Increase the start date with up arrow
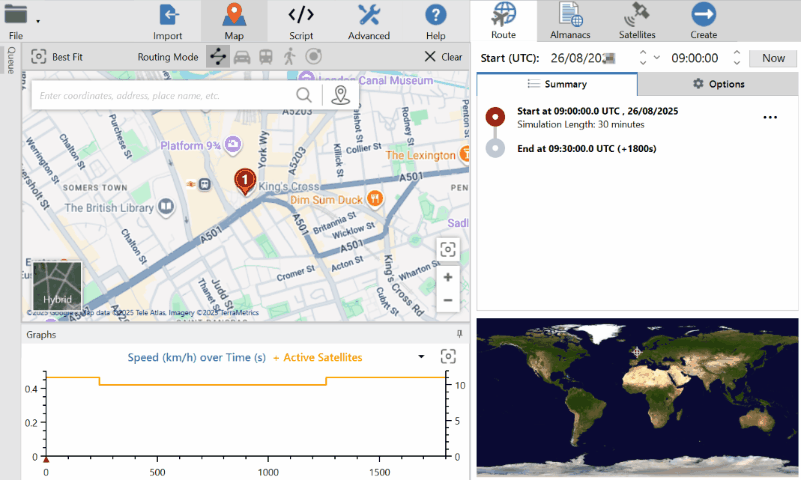Image resolution: width=801 pixels, height=480 pixels. tap(643, 53)
